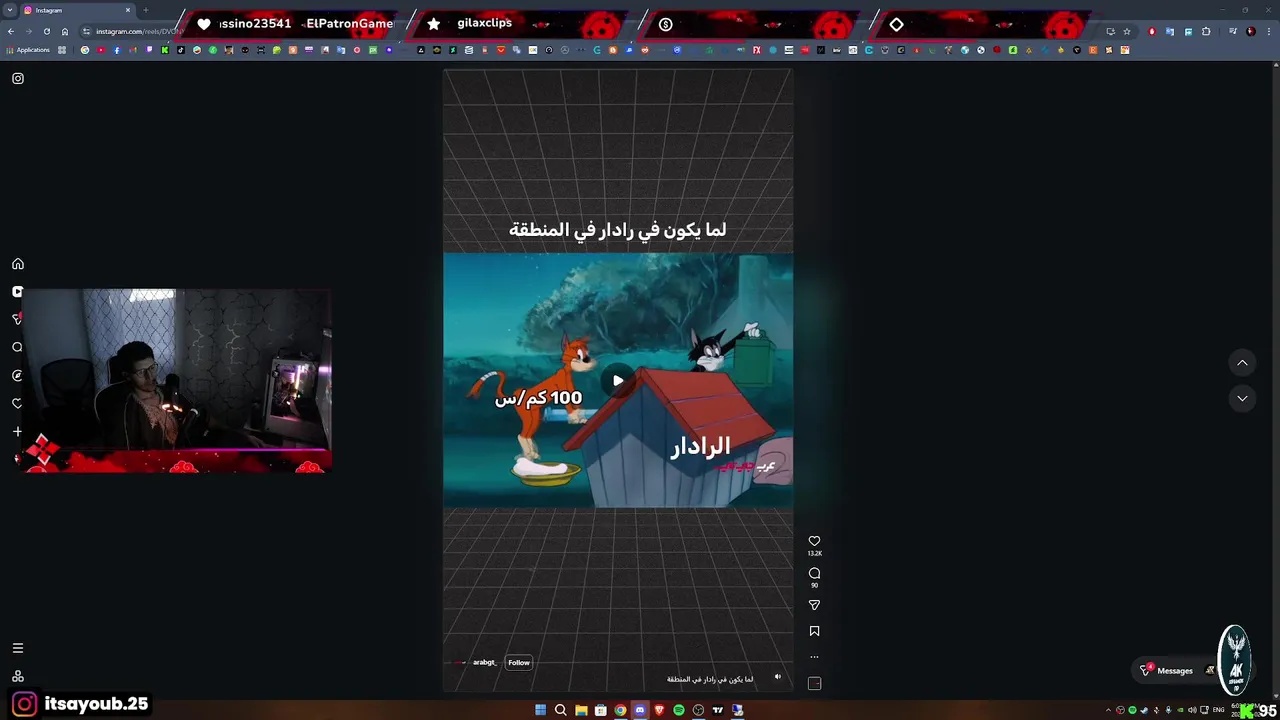Open the Twitch bookmark icon

tap(149, 50)
